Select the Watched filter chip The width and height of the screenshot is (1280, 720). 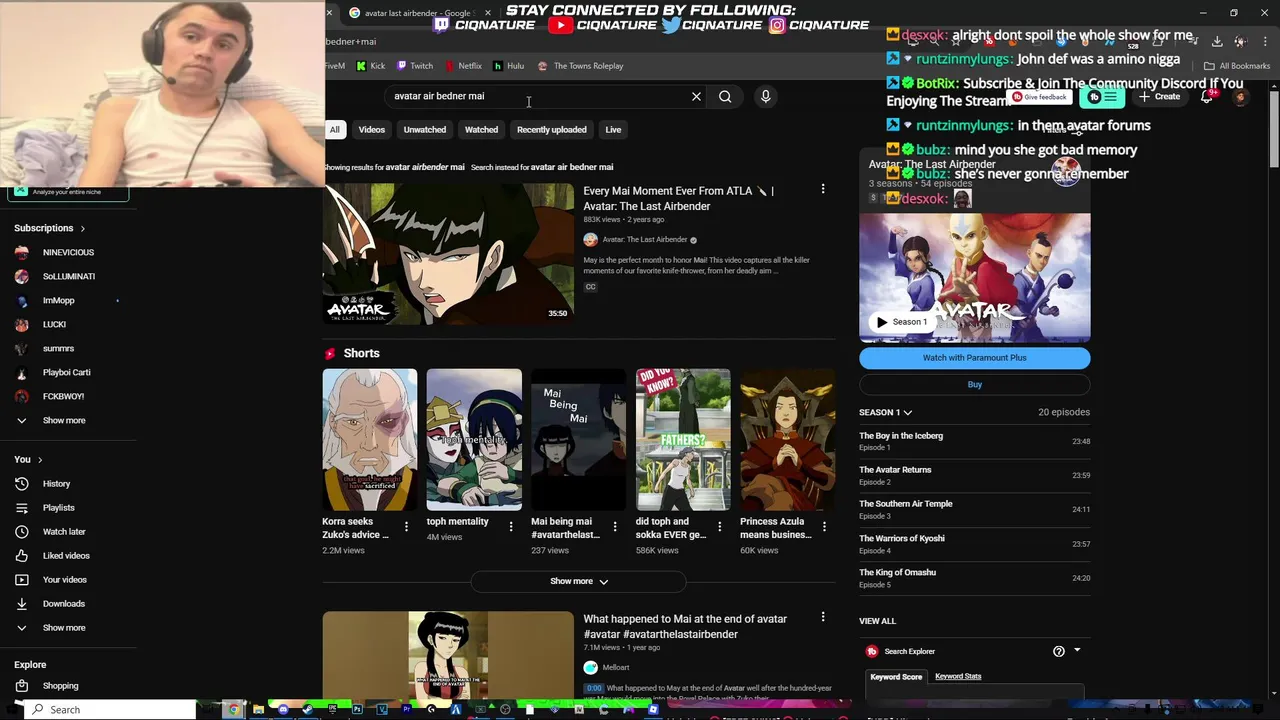tap(481, 130)
